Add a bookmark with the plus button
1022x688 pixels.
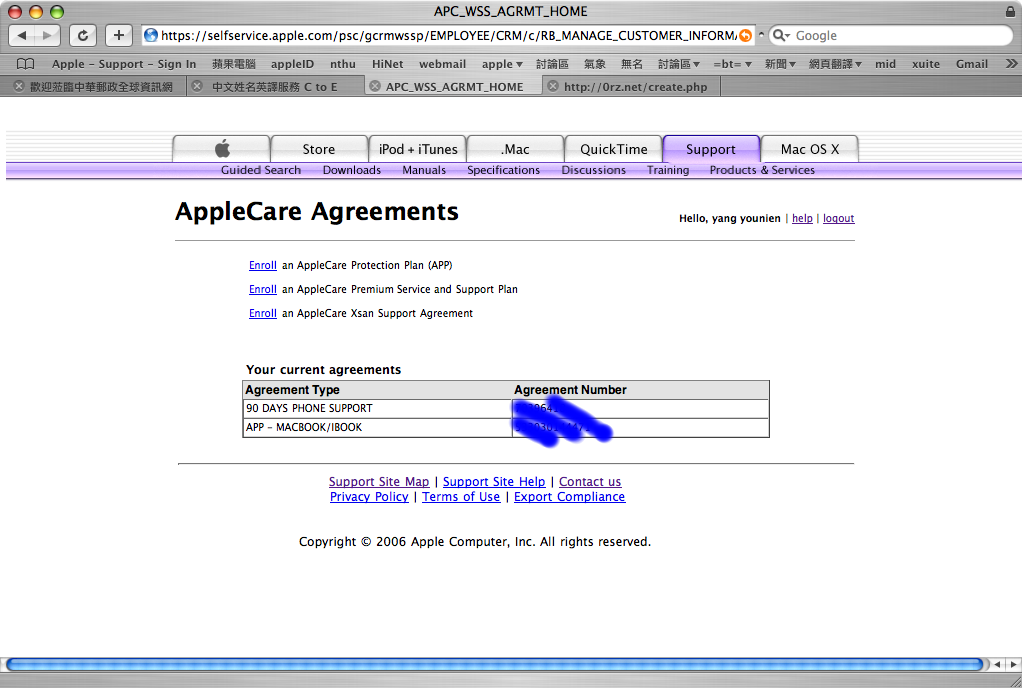click(119, 35)
